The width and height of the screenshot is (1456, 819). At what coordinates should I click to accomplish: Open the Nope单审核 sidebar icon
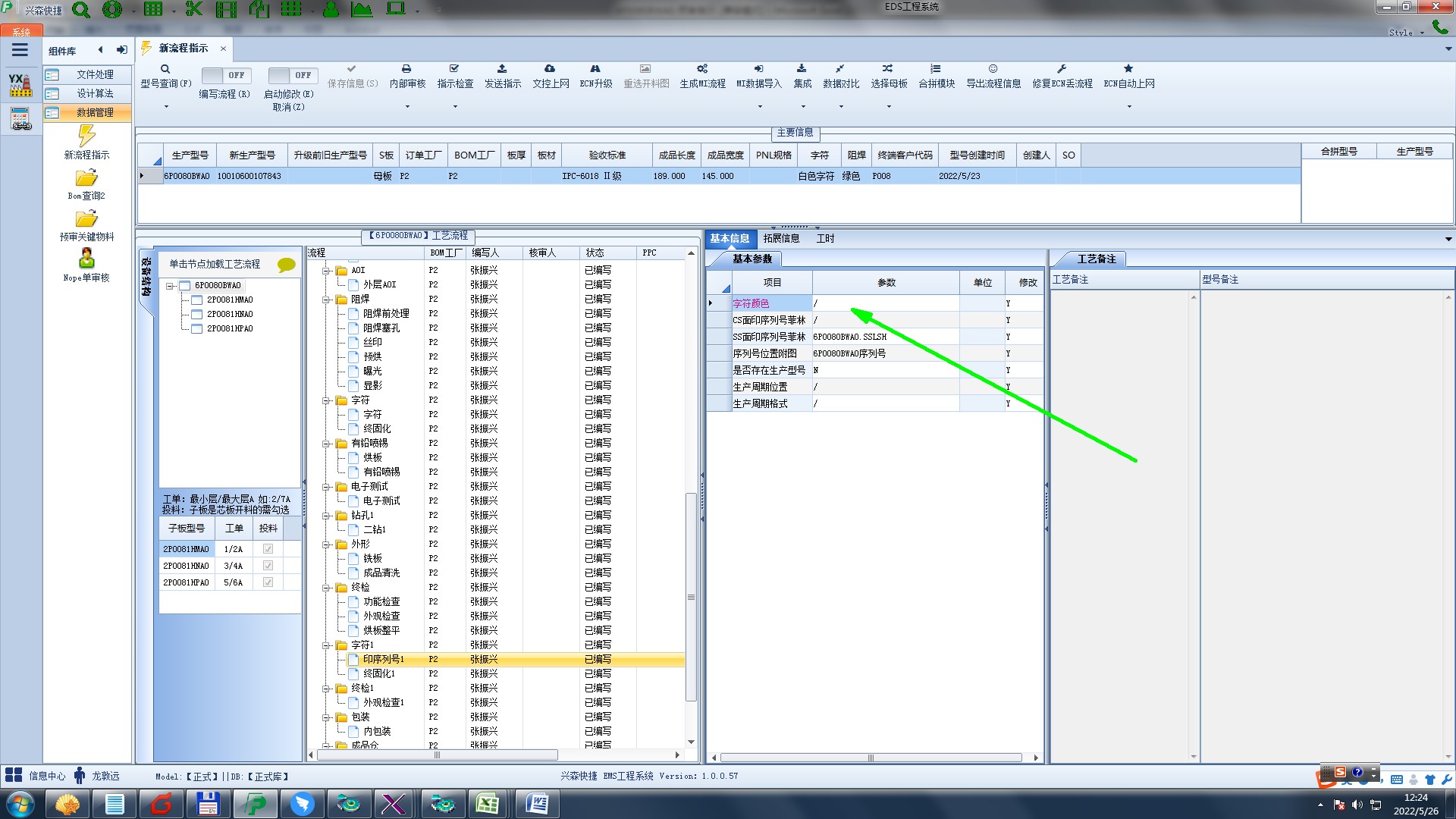coord(86,259)
